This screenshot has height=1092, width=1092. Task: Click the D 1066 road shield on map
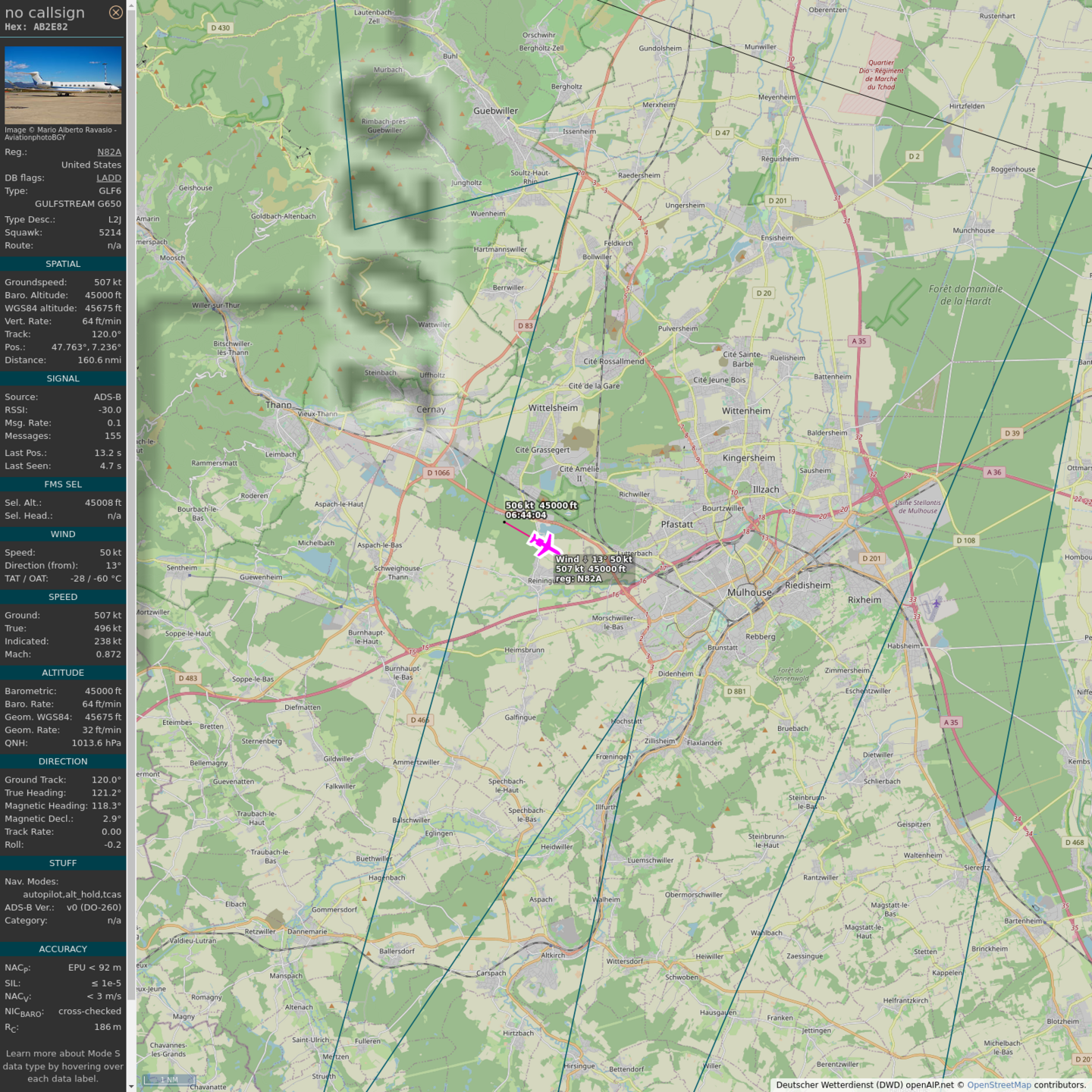438,472
